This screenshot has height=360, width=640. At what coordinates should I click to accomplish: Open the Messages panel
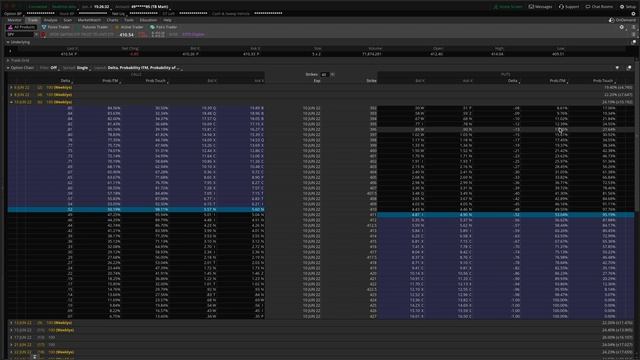540,7
